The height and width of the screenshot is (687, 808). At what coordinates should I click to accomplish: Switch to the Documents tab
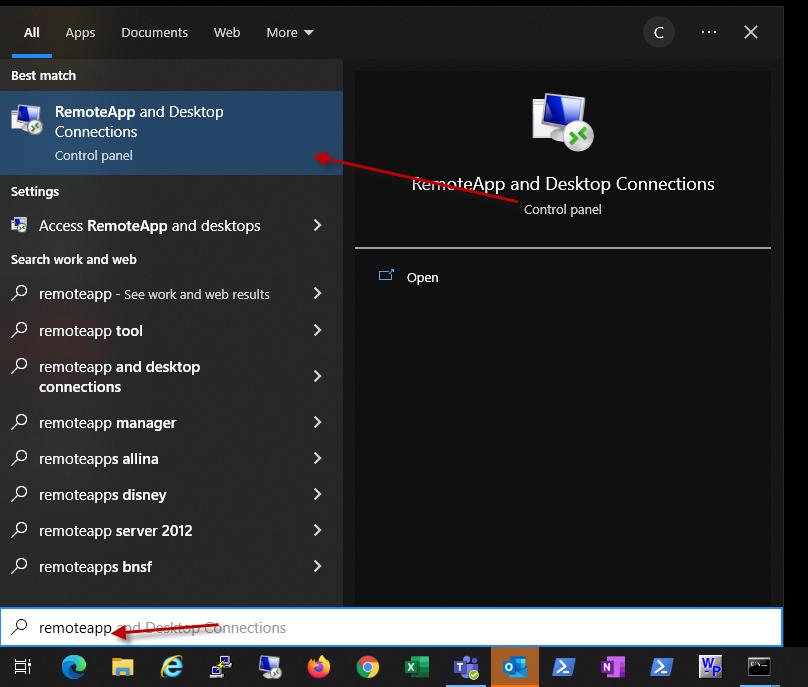pos(154,32)
